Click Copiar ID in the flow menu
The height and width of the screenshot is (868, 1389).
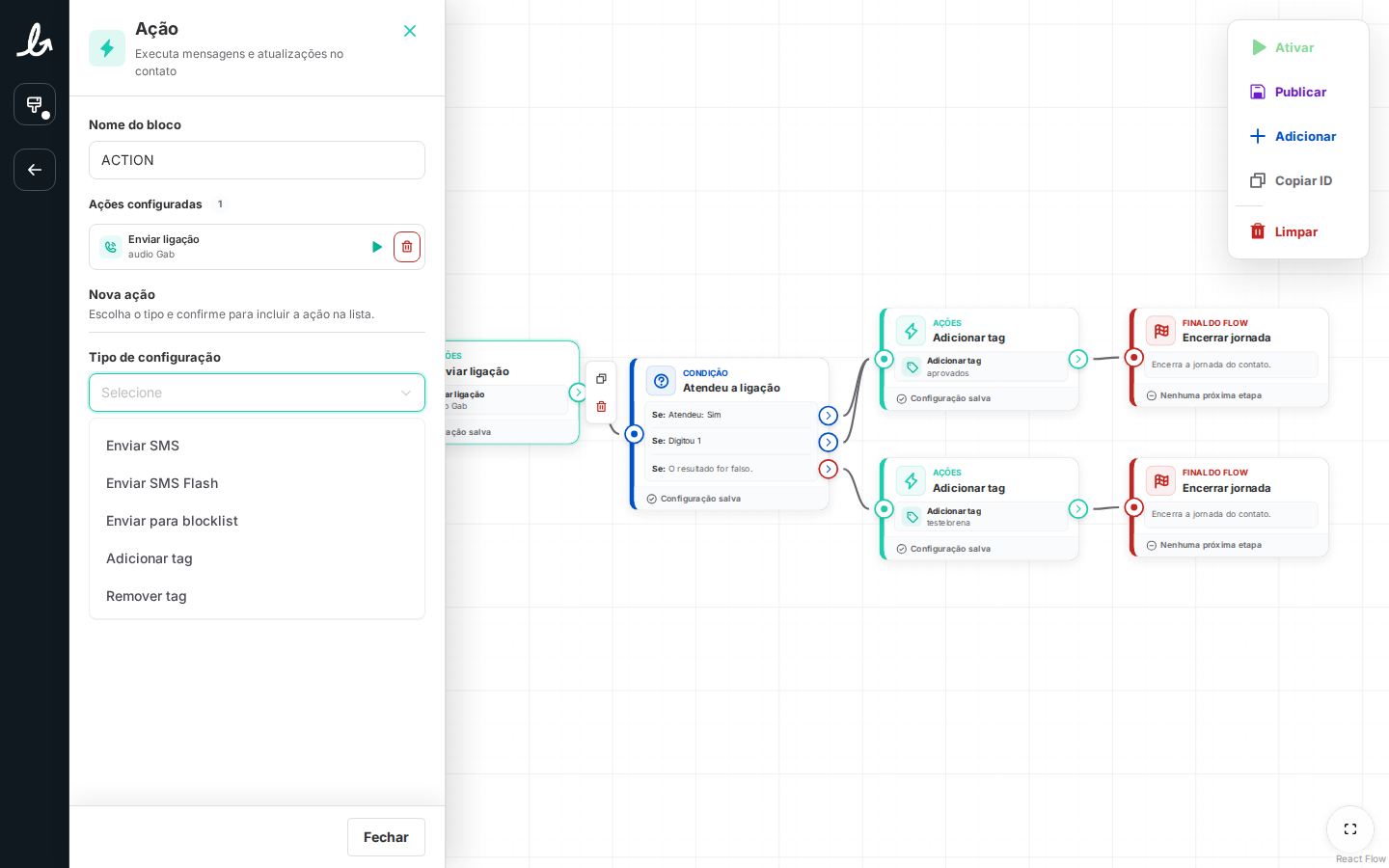1298,180
